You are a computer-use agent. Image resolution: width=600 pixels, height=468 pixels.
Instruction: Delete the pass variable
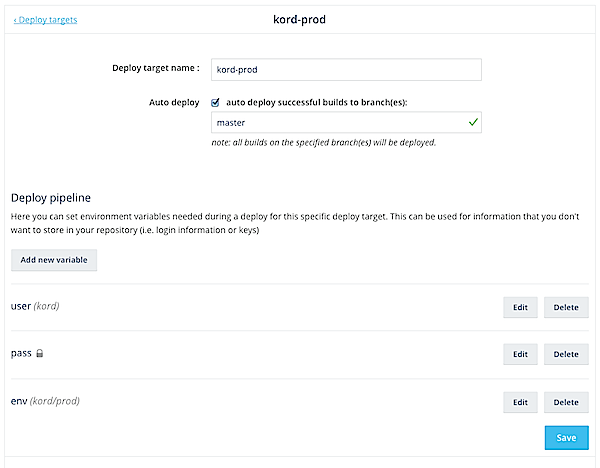click(x=565, y=354)
